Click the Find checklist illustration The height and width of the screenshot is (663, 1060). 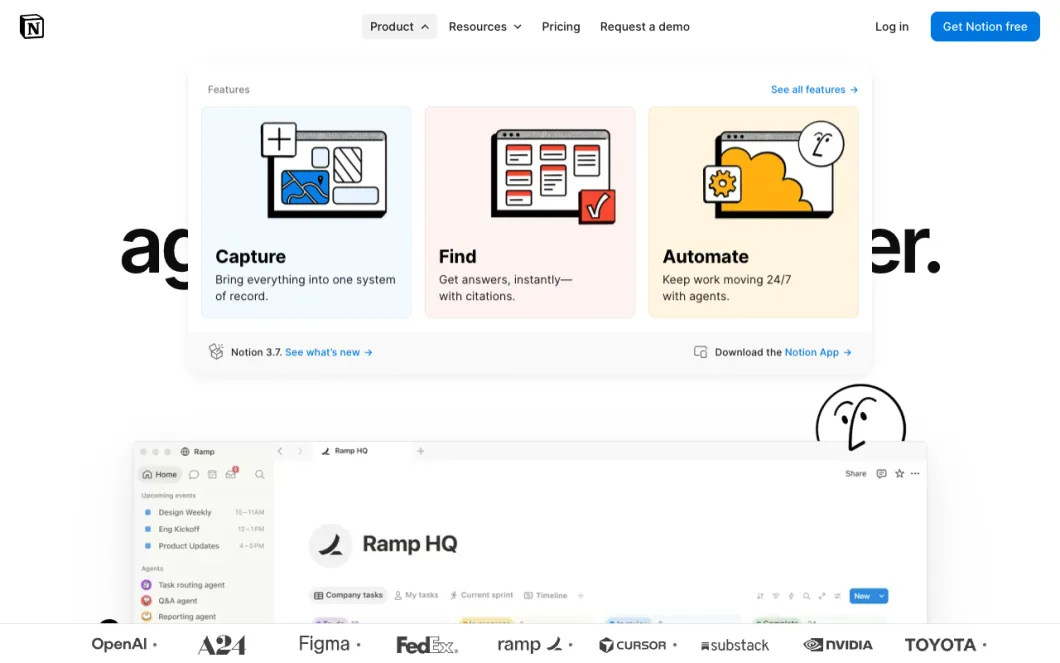point(552,176)
